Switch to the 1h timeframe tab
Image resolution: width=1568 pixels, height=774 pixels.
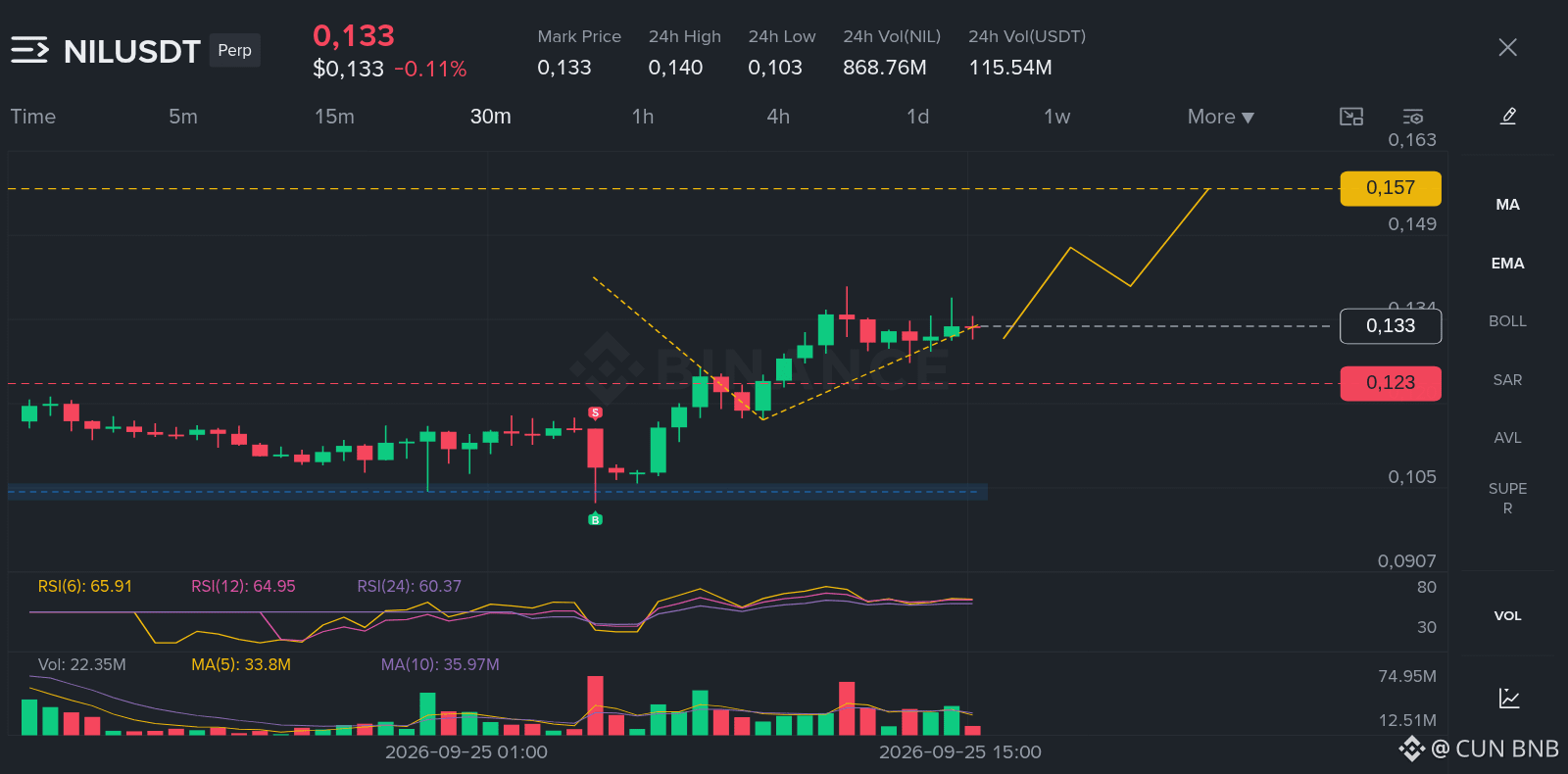coord(642,117)
